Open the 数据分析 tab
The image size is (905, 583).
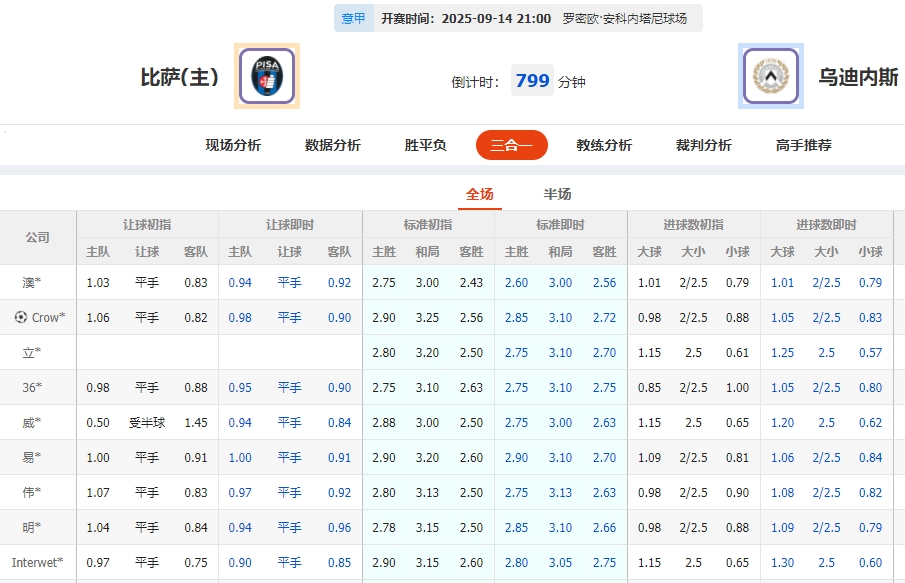click(332, 144)
